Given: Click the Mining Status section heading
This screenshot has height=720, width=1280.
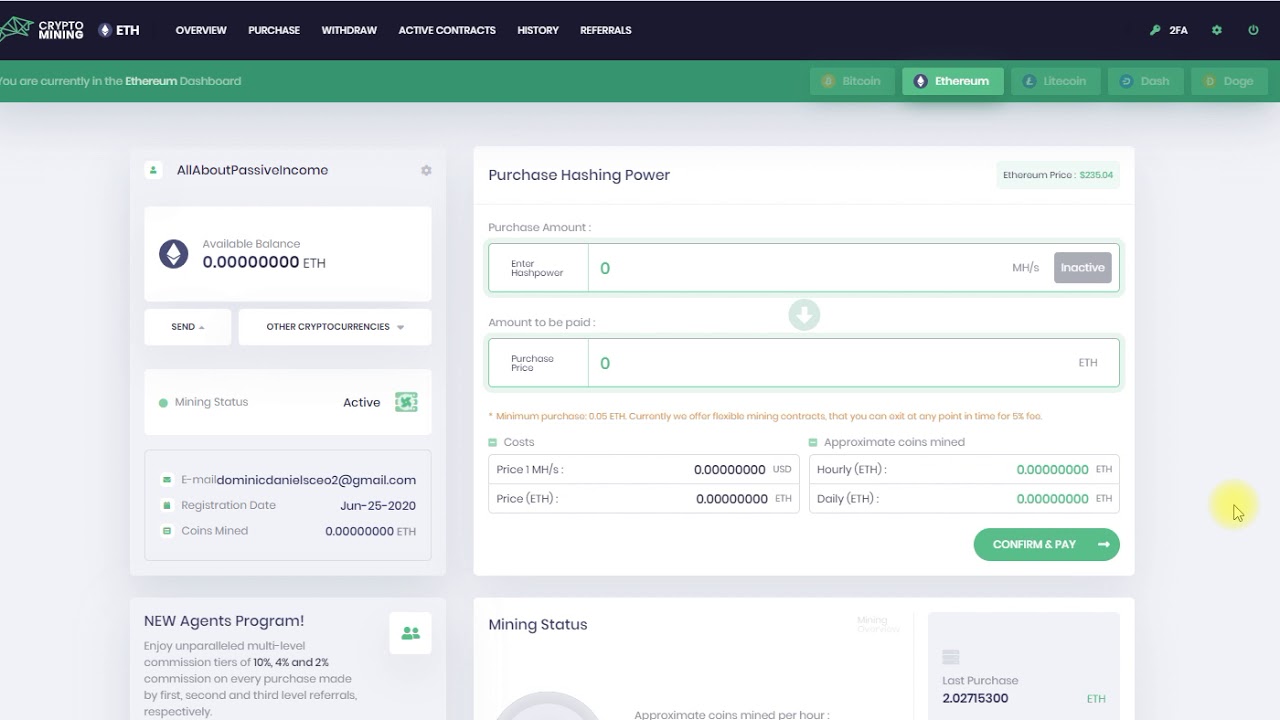Looking at the screenshot, I should click(538, 624).
